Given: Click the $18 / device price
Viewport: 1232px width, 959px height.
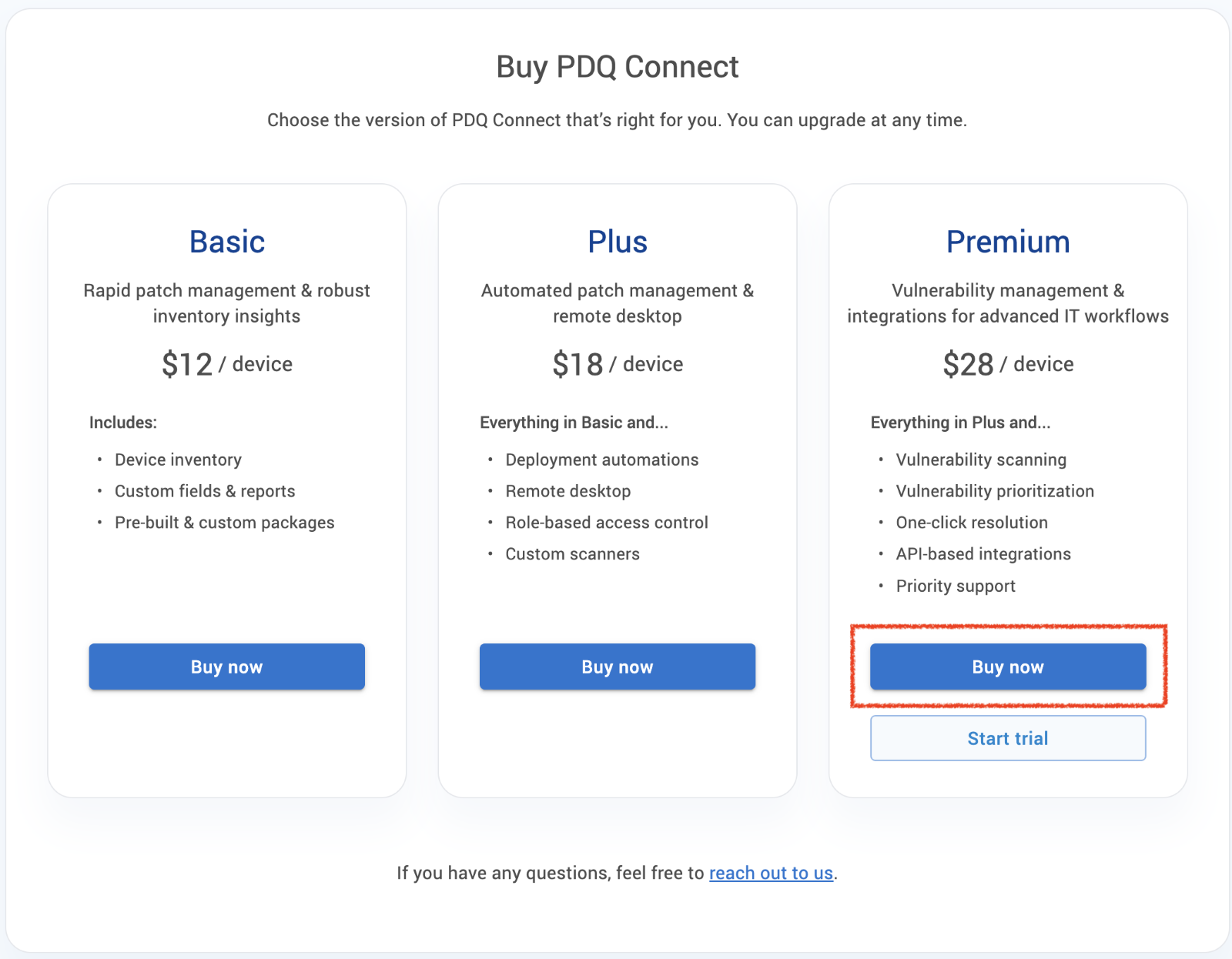Looking at the screenshot, I should coord(618,364).
